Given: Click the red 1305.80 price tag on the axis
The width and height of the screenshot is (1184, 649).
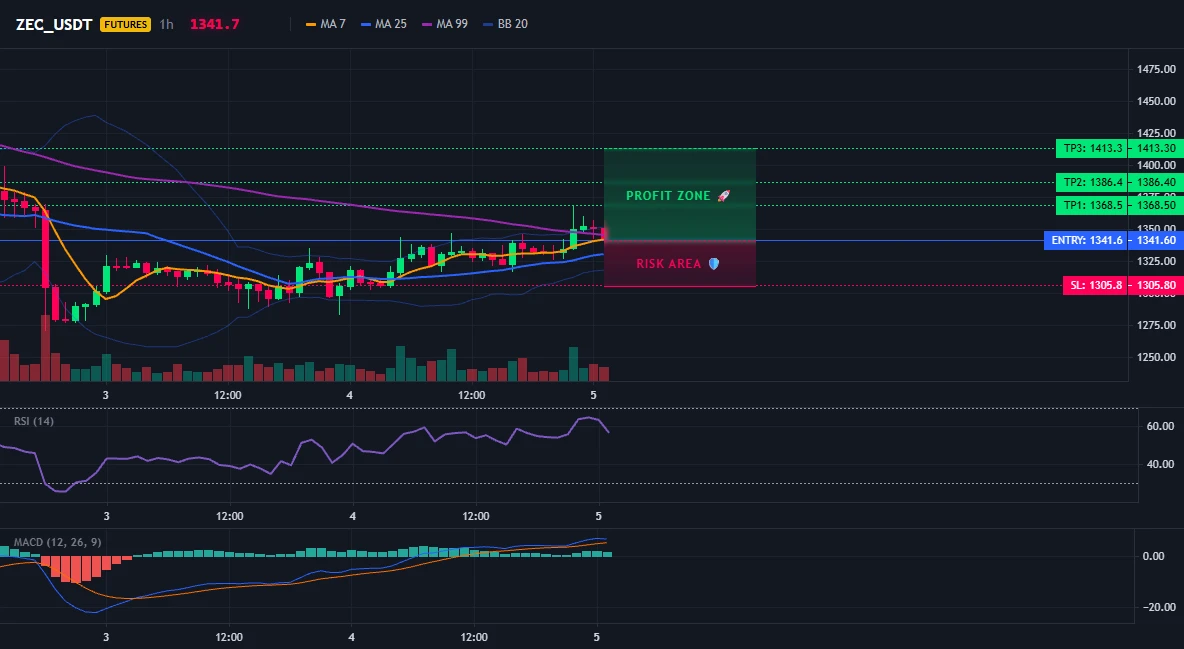Looking at the screenshot, I should (x=1156, y=286).
